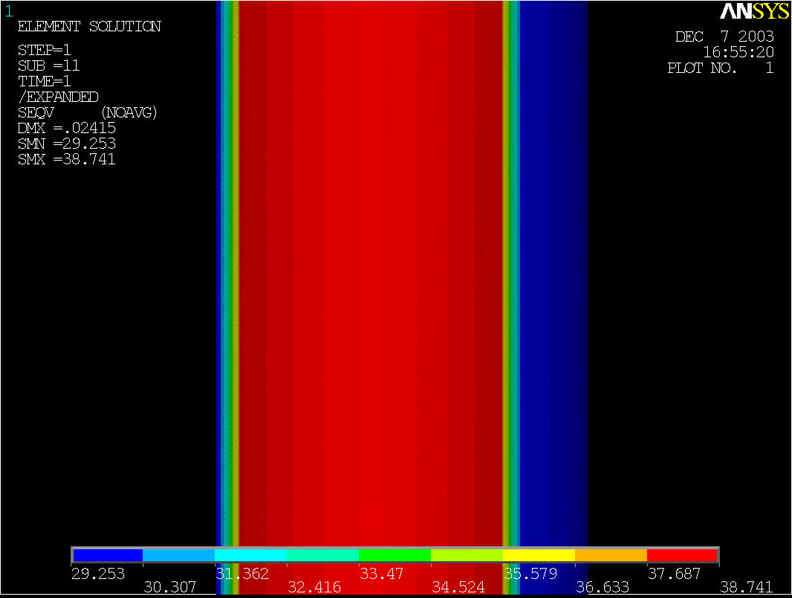The height and width of the screenshot is (598, 792).
Task: Click the light blue legend swatch
Action: click(x=179, y=556)
